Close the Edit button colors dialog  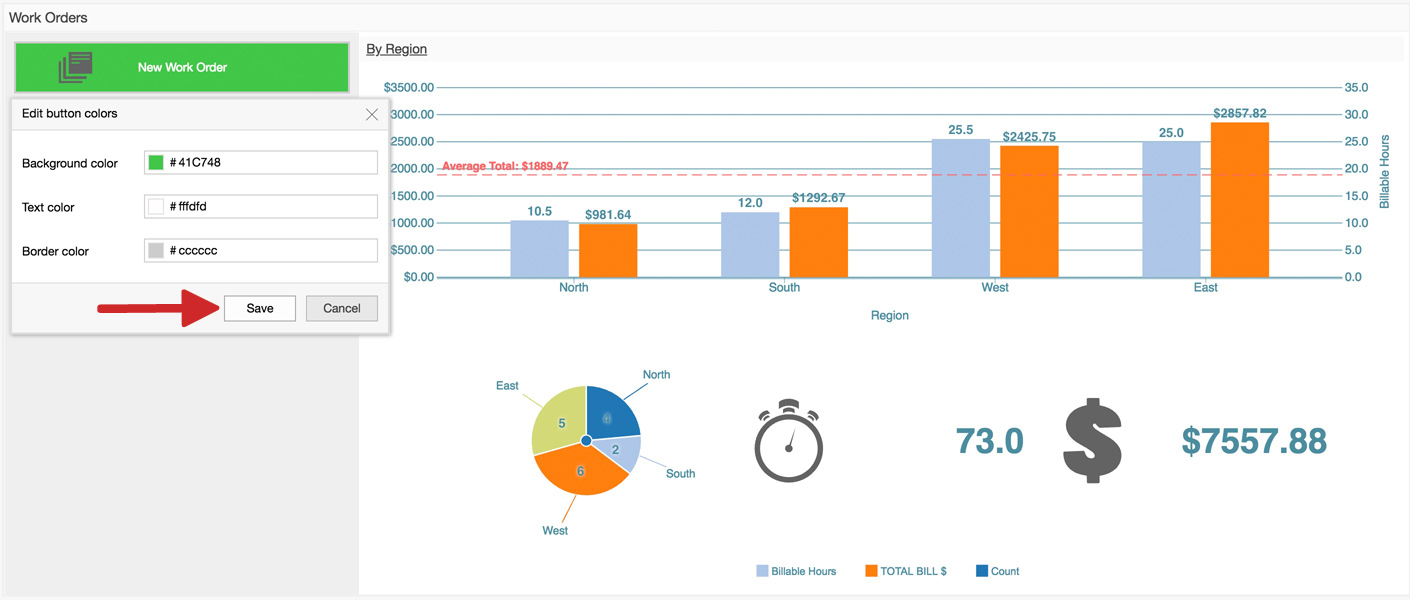[x=372, y=114]
